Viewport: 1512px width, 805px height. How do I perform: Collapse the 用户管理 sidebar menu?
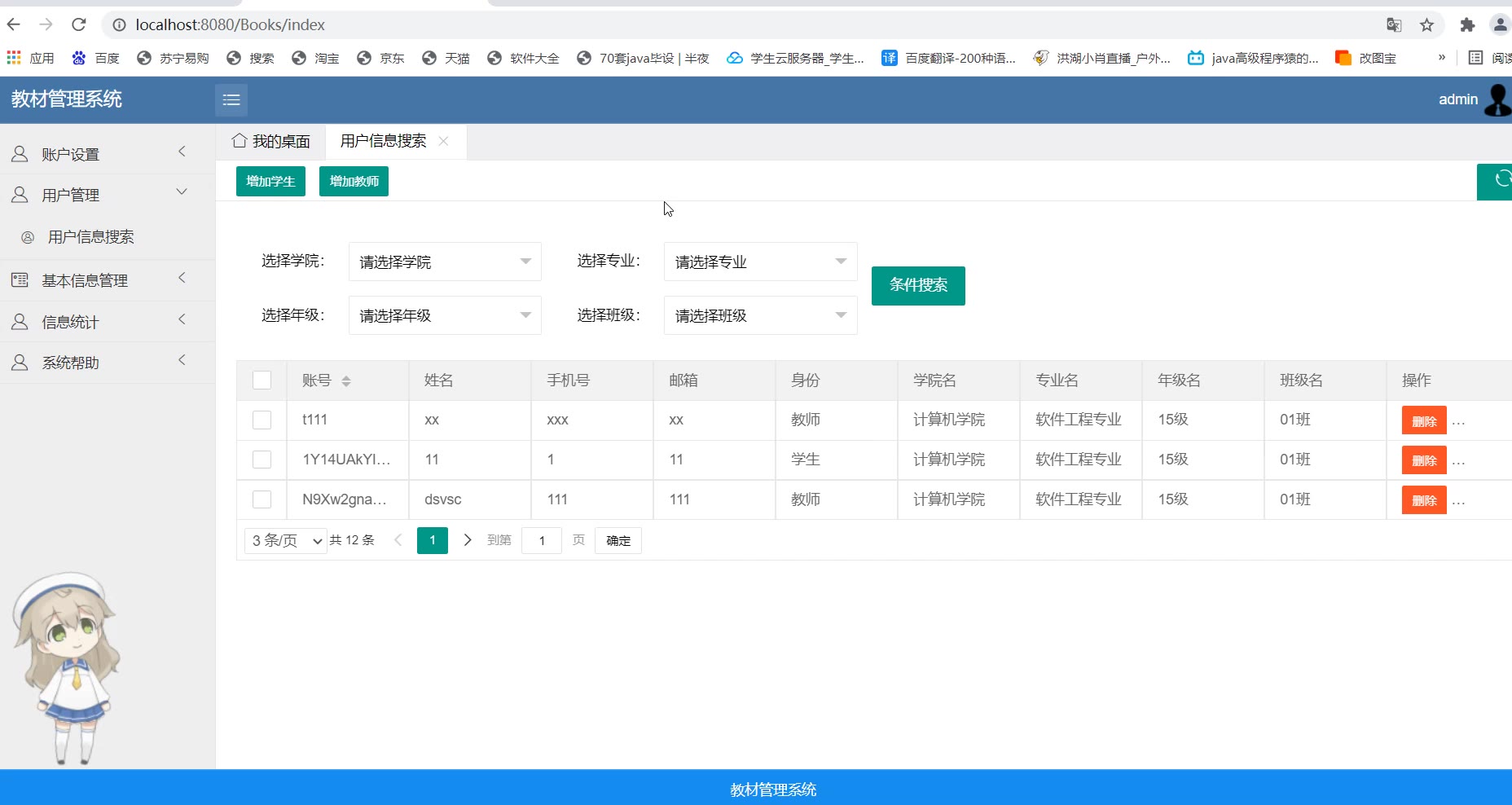coord(108,195)
